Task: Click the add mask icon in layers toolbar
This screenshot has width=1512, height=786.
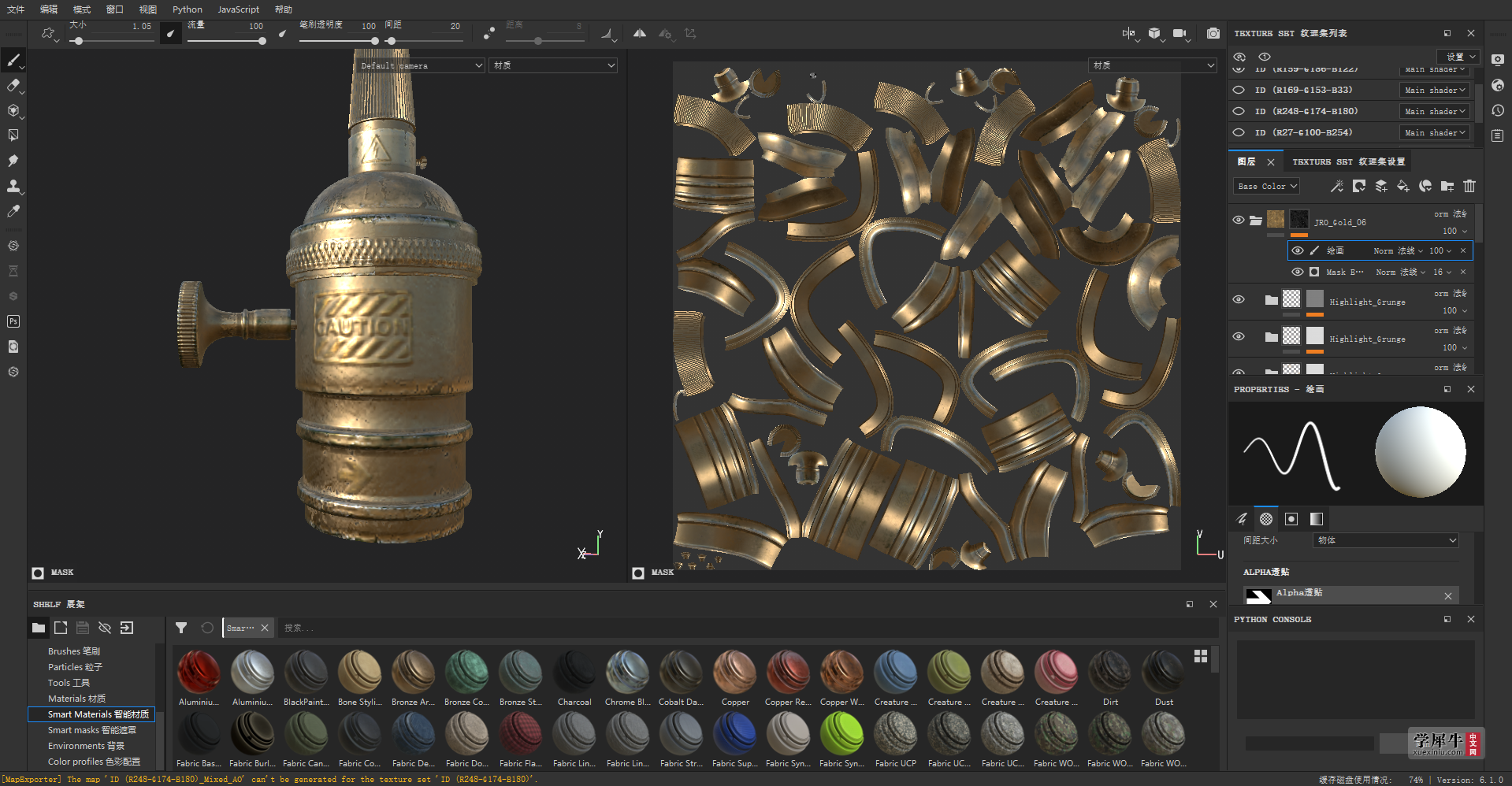Action: pos(1359,187)
